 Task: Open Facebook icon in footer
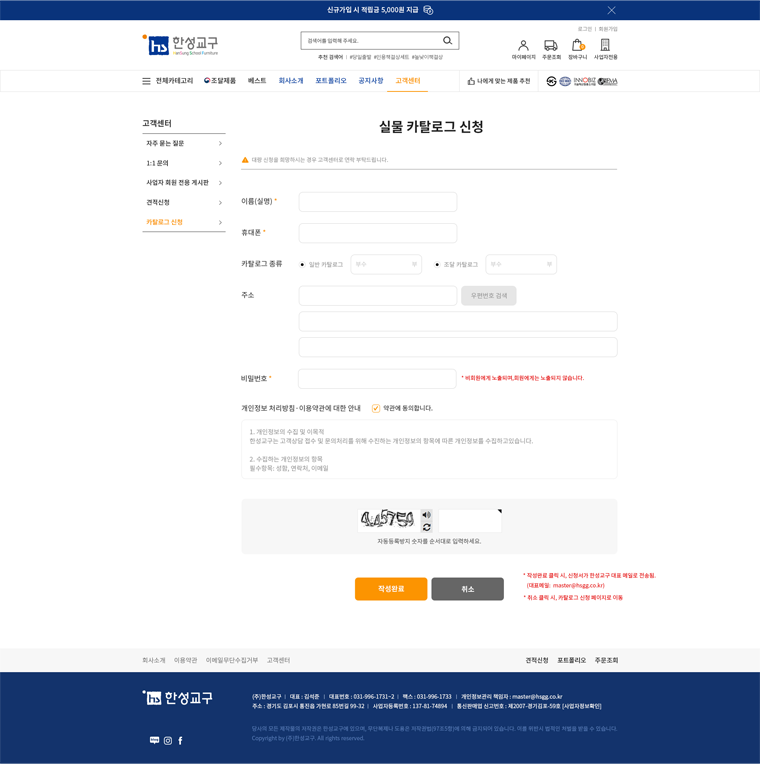coord(180,741)
